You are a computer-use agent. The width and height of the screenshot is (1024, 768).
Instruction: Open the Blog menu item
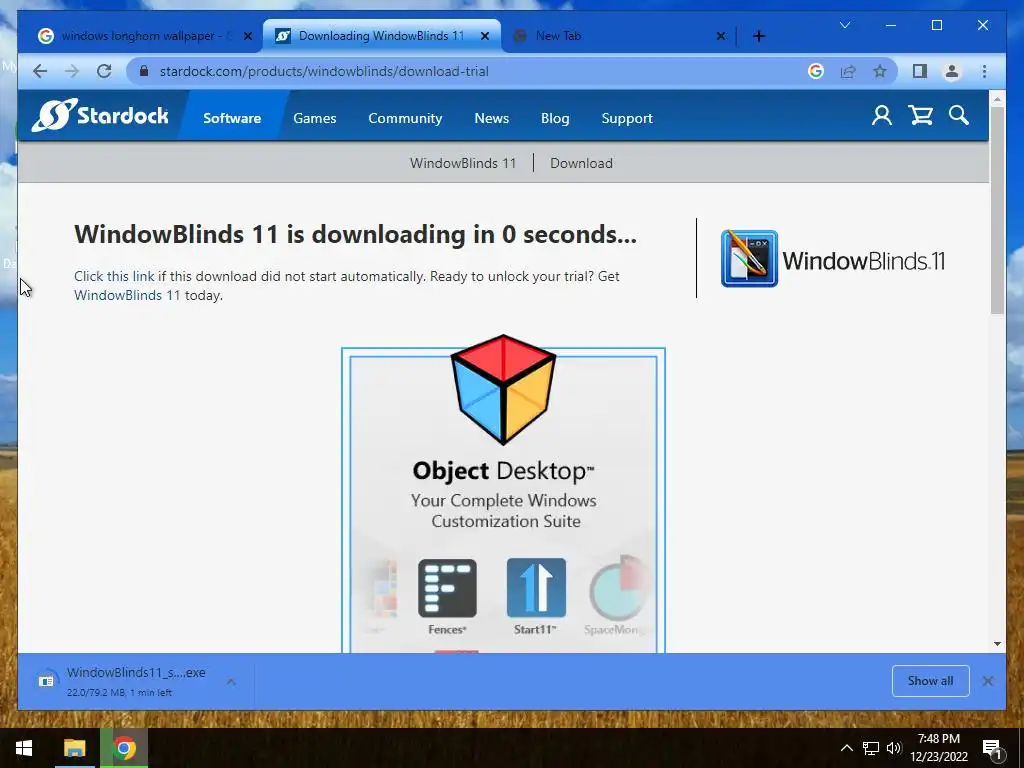pos(555,118)
